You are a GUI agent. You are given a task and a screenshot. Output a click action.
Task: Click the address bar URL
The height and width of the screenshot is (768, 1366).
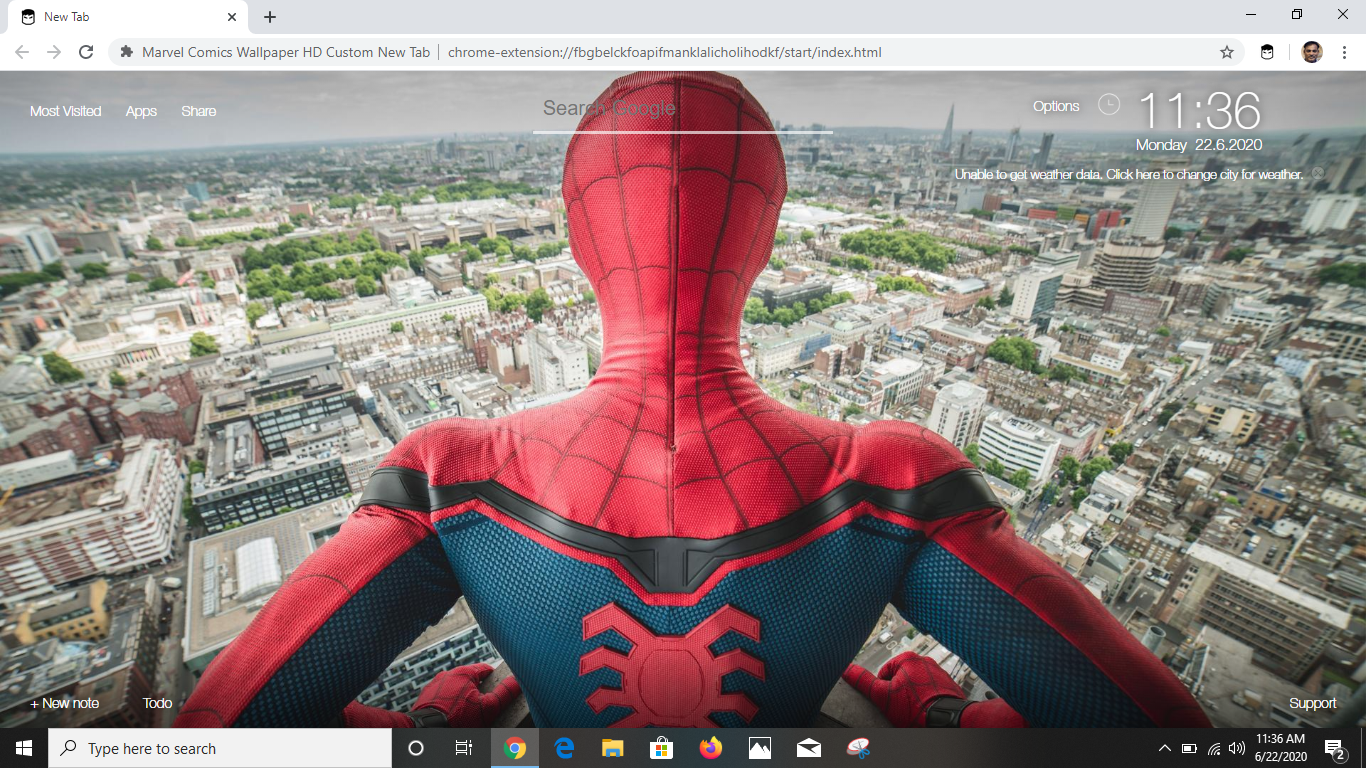tap(665, 52)
